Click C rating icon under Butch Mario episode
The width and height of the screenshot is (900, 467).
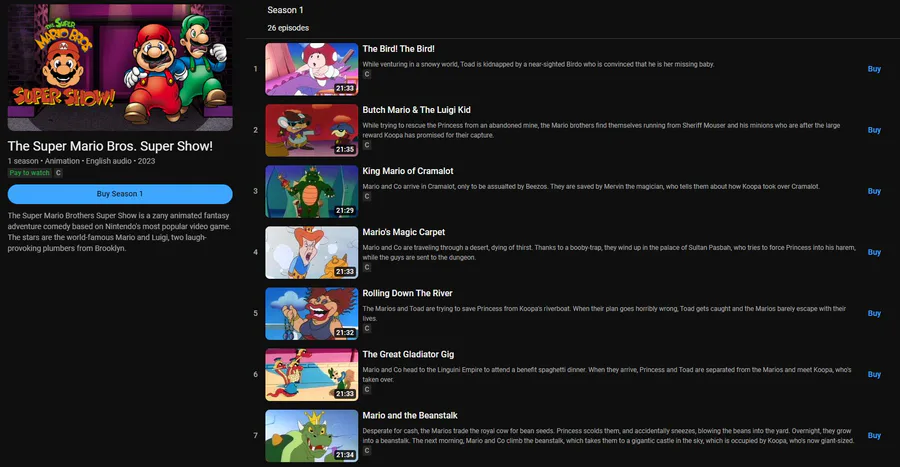pyautogui.click(x=367, y=145)
